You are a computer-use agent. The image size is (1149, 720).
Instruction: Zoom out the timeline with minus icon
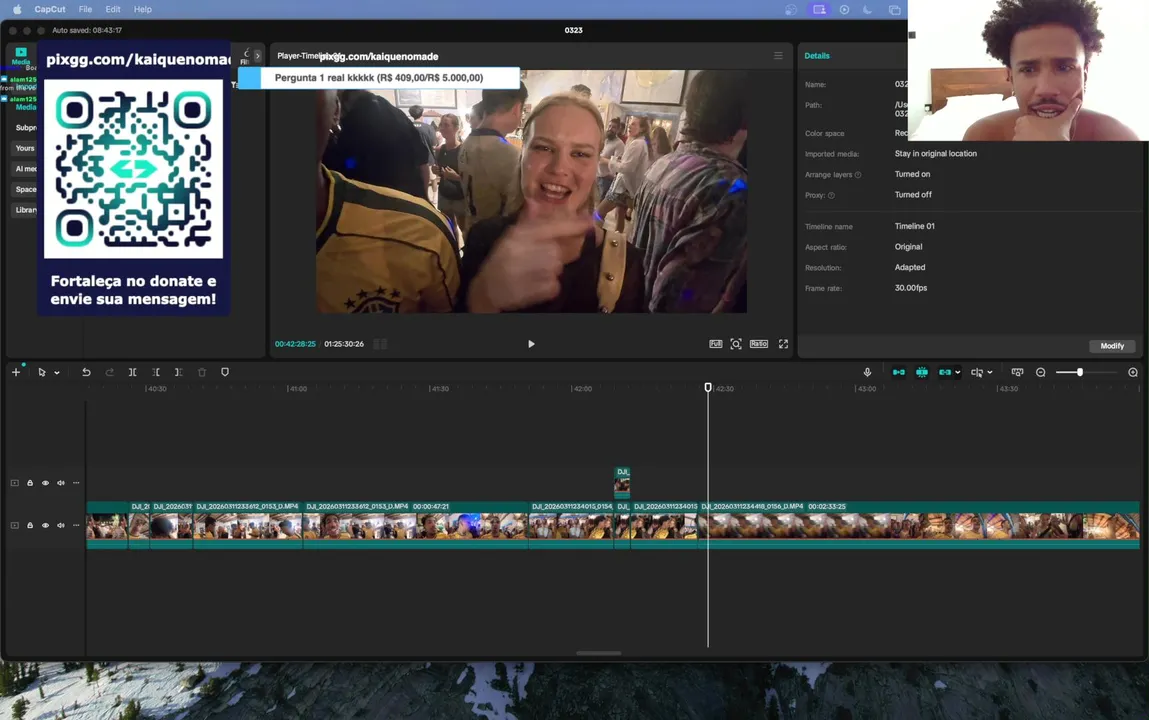click(1041, 372)
